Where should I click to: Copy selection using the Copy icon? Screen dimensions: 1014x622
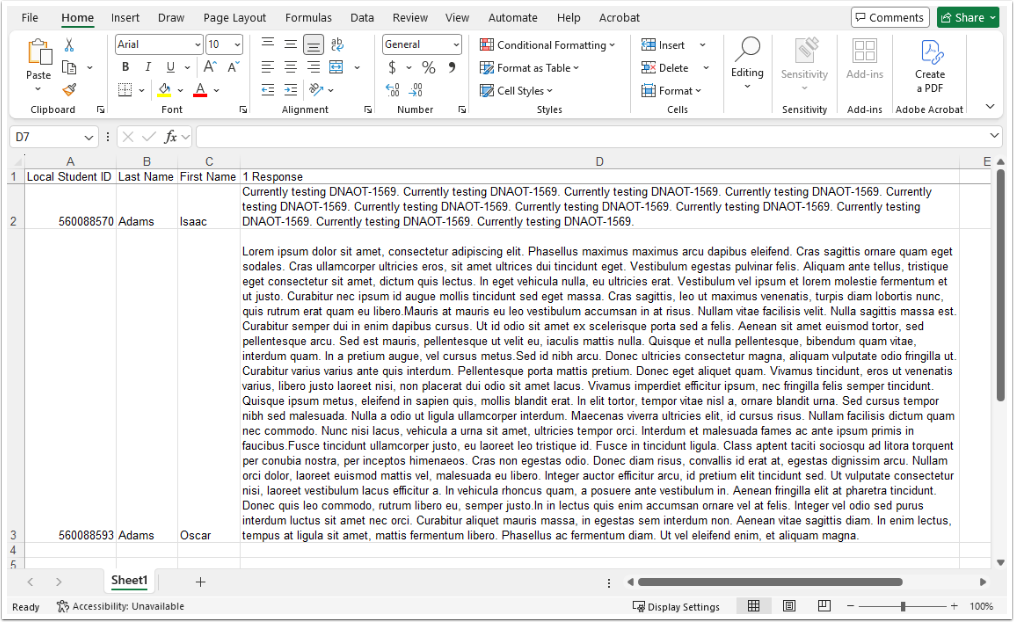(69, 67)
